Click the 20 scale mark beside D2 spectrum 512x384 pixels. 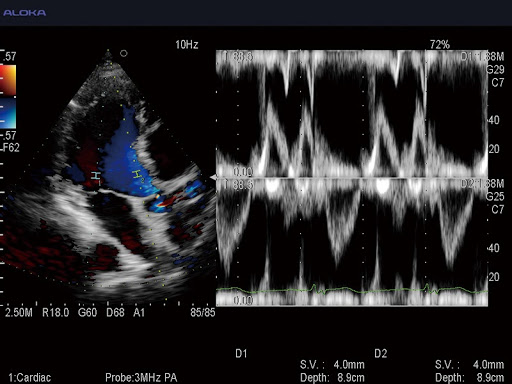pyautogui.click(x=494, y=277)
